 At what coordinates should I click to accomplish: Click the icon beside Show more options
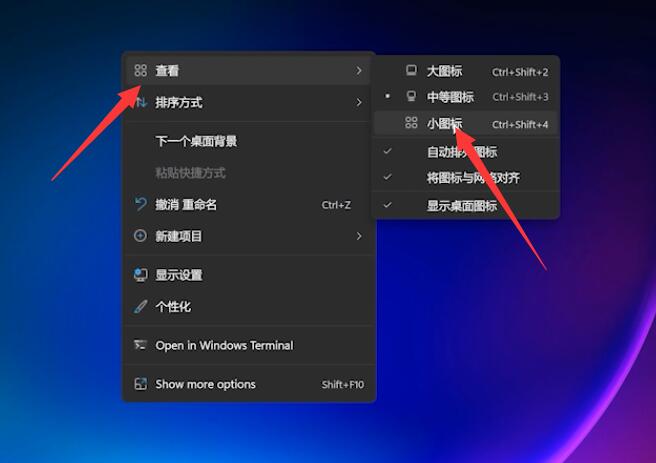[x=141, y=384]
